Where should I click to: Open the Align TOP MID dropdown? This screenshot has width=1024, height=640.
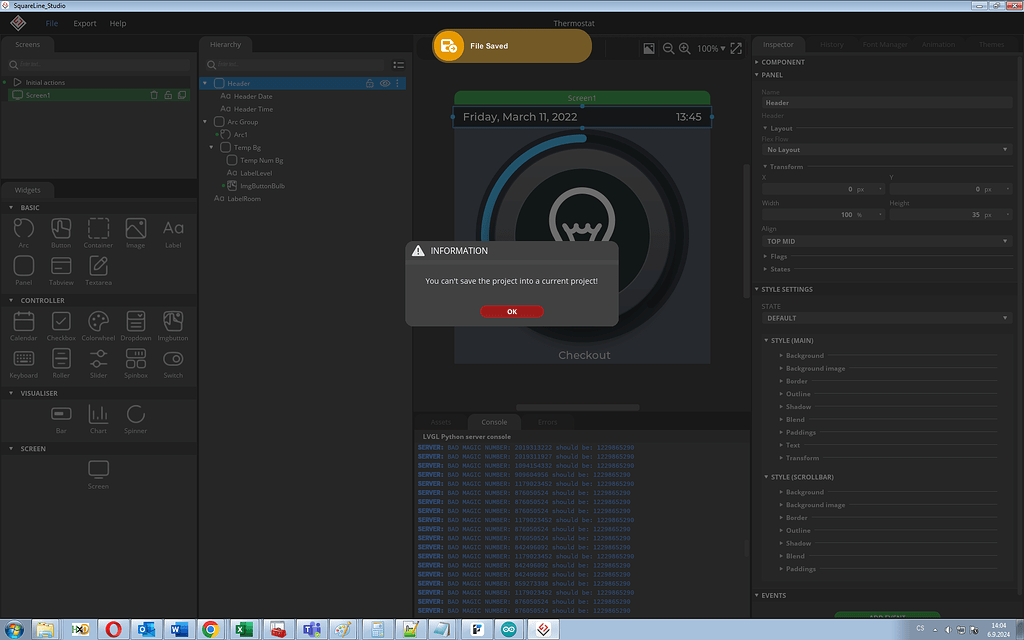coord(887,241)
